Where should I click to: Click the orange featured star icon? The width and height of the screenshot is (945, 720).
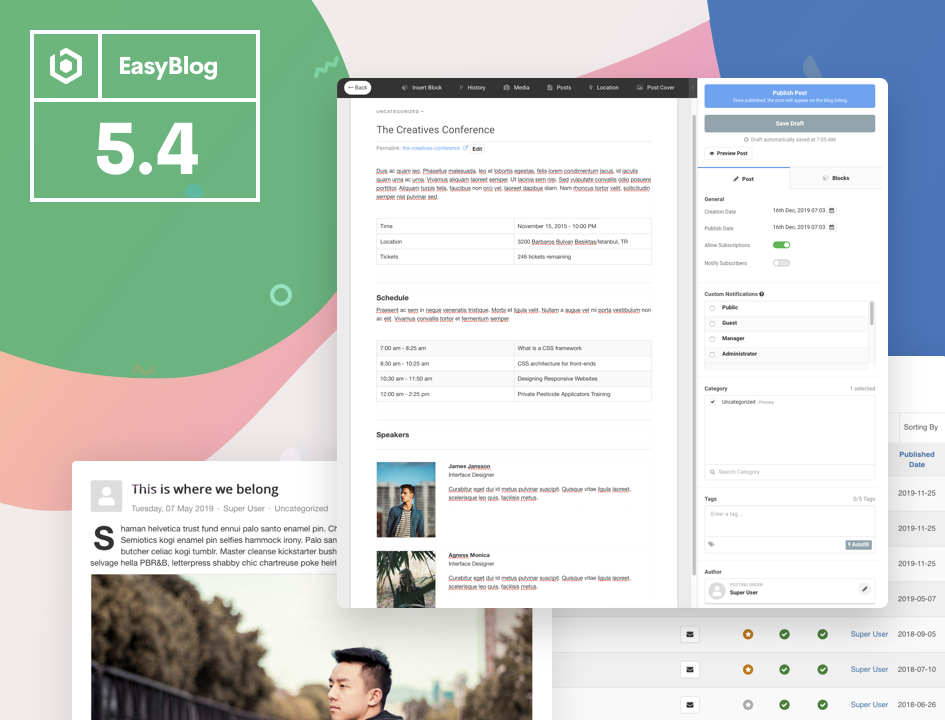(x=748, y=634)
